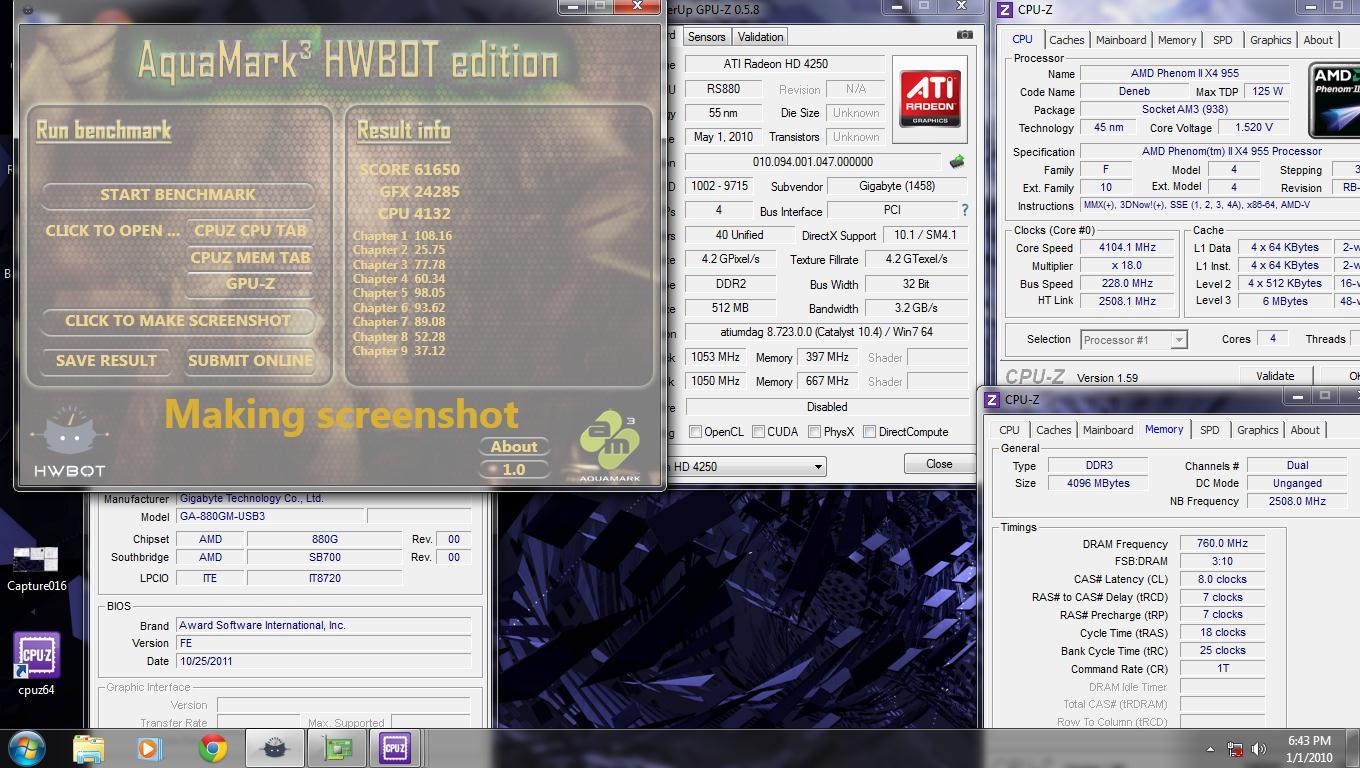Click START BENCHMARK in AquaMark
This screenshot has height=768, width=1360.
coord(178,195)
